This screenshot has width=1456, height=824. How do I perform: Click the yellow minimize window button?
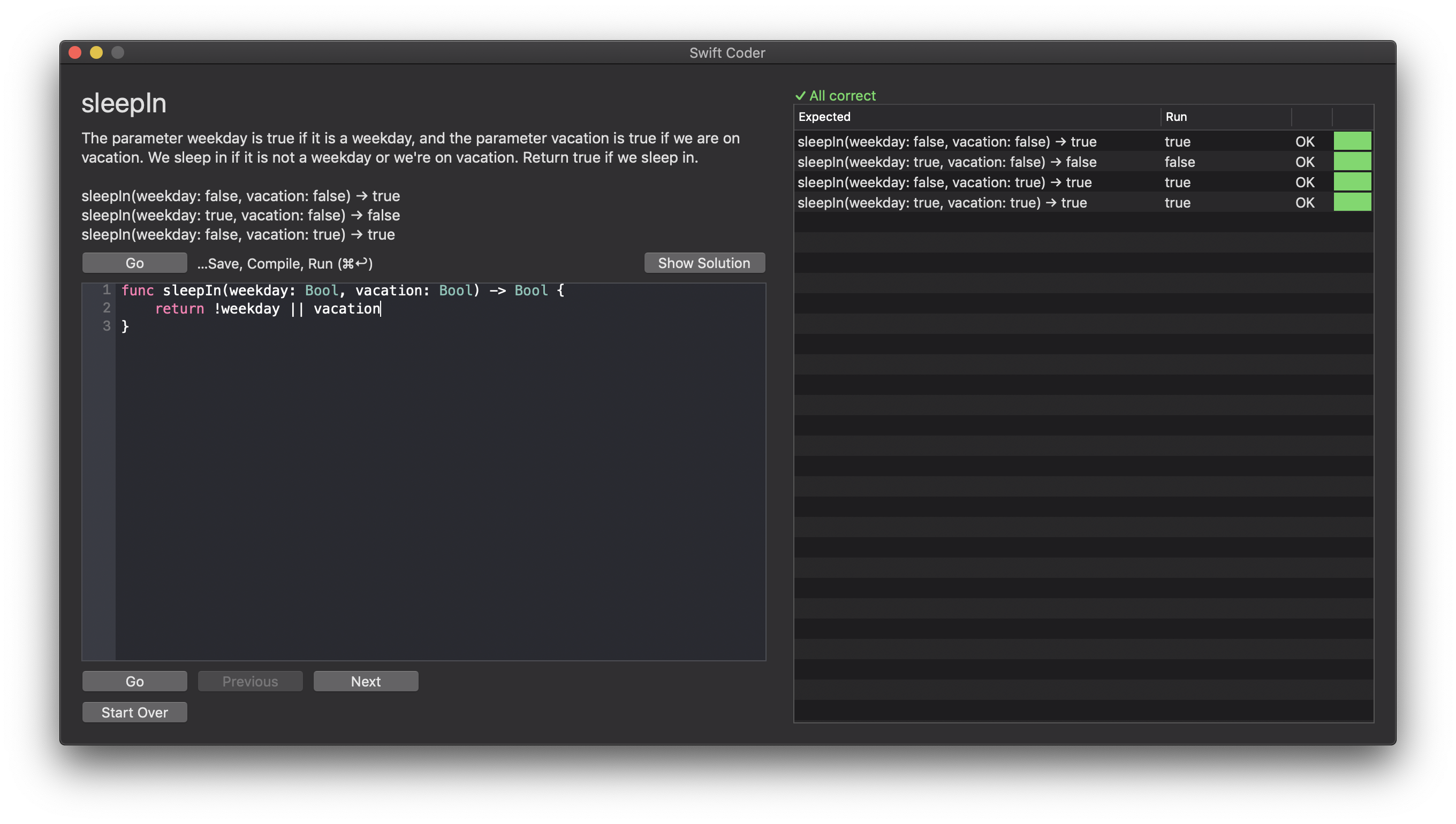(x=96, y=52)
